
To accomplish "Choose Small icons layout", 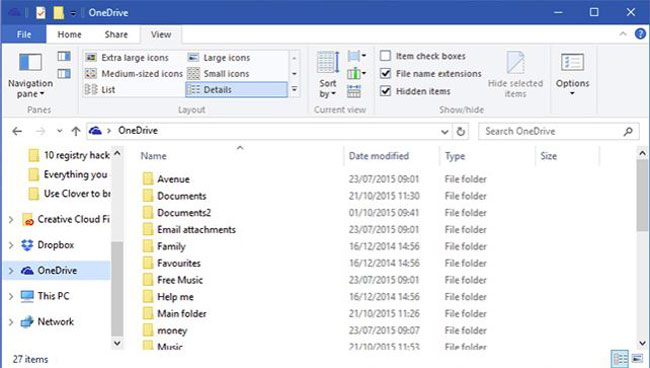I will pyautogui.click(x=218, y=74).
